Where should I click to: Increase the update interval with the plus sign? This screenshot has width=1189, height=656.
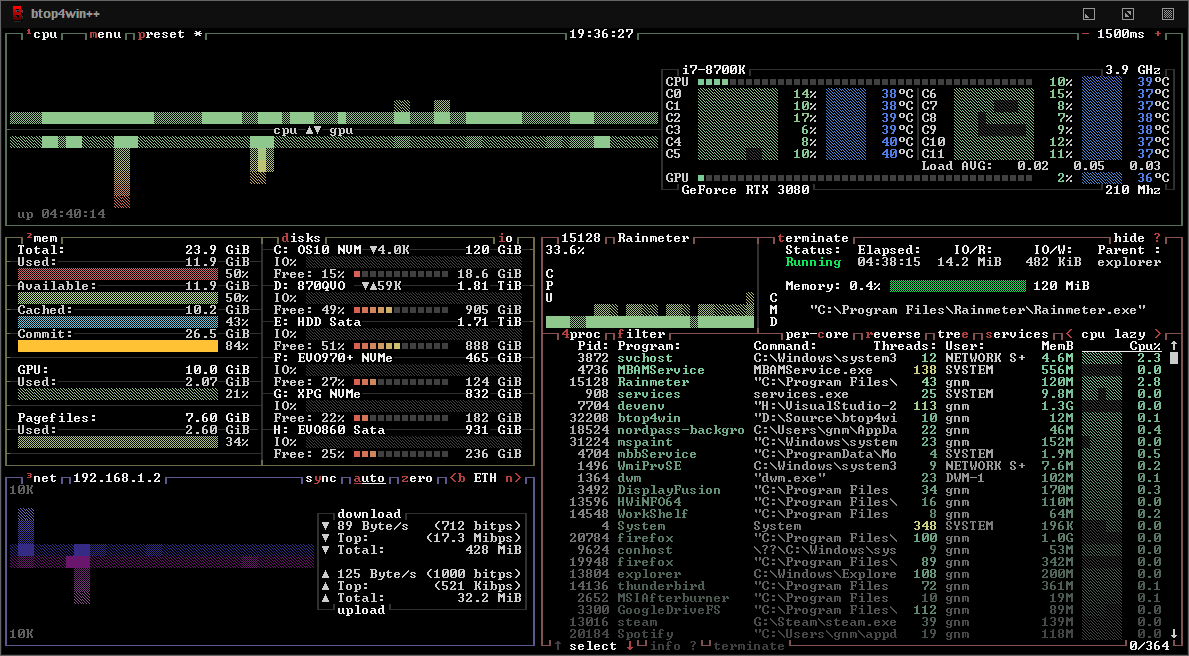(x=1157, y=34)
